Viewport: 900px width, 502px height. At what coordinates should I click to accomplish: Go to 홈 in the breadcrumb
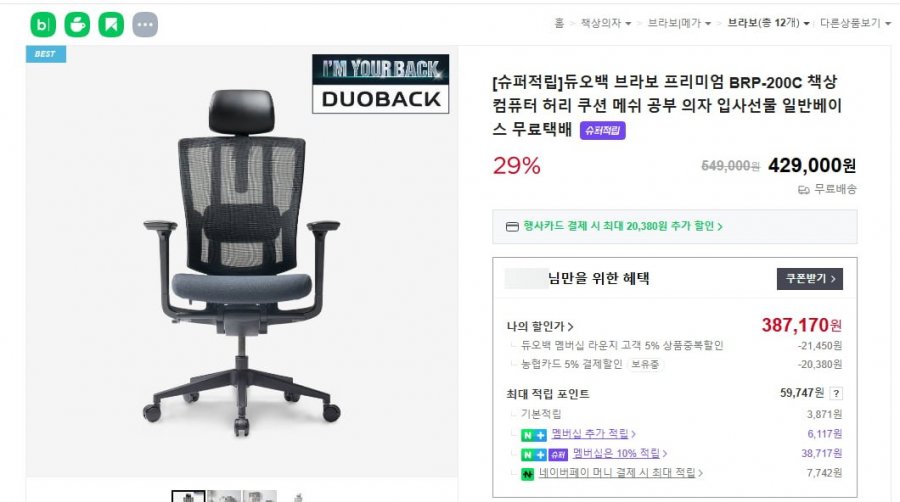[559, 23]
